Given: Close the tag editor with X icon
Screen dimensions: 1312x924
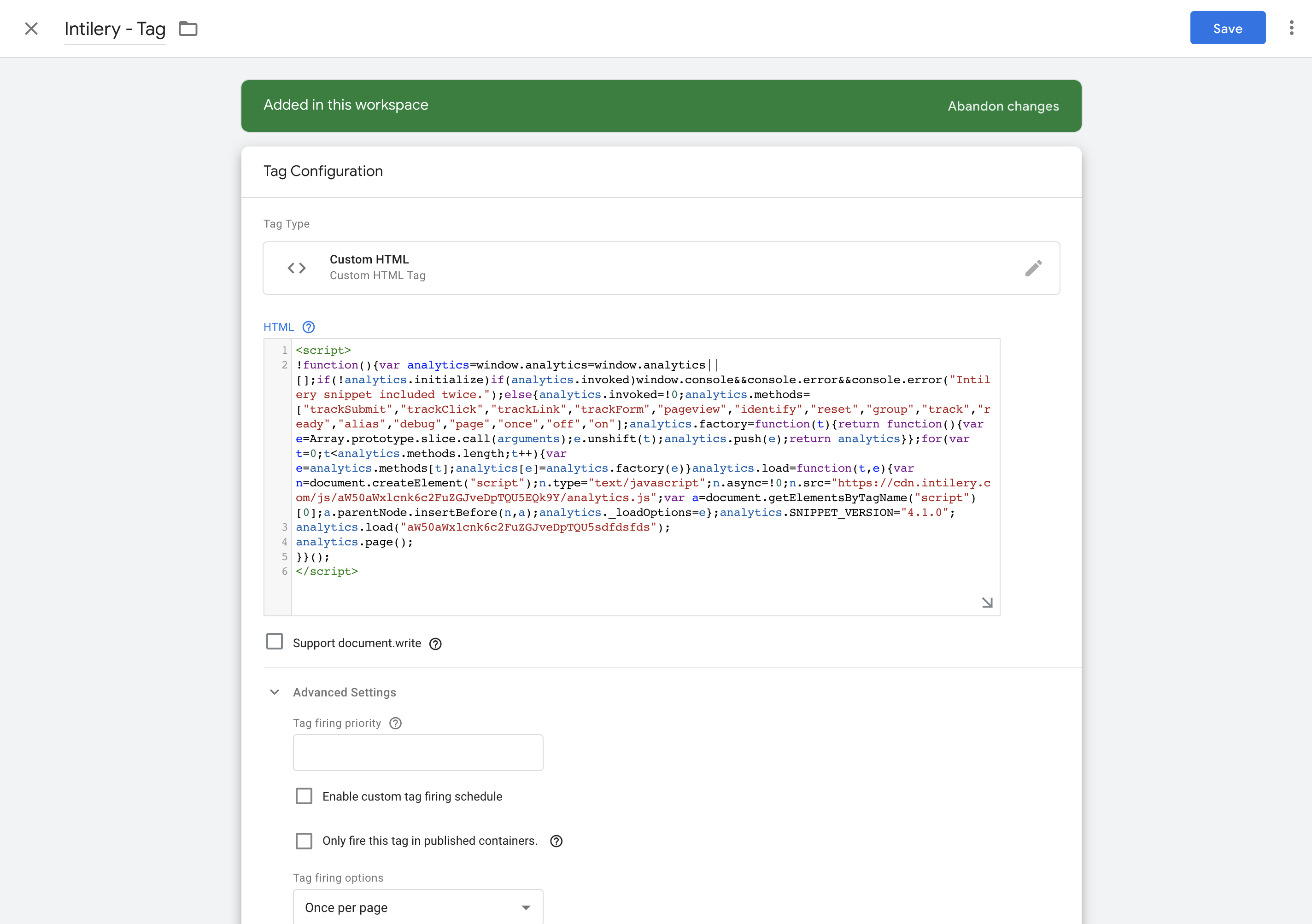Looking at the screenshot, I should coord(31,29).
